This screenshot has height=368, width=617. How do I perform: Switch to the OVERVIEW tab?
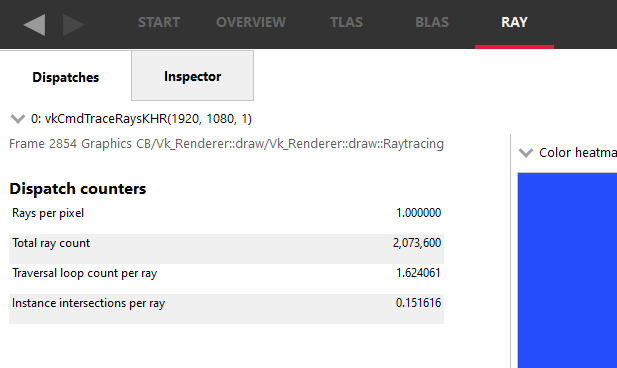tap(251, 22)
